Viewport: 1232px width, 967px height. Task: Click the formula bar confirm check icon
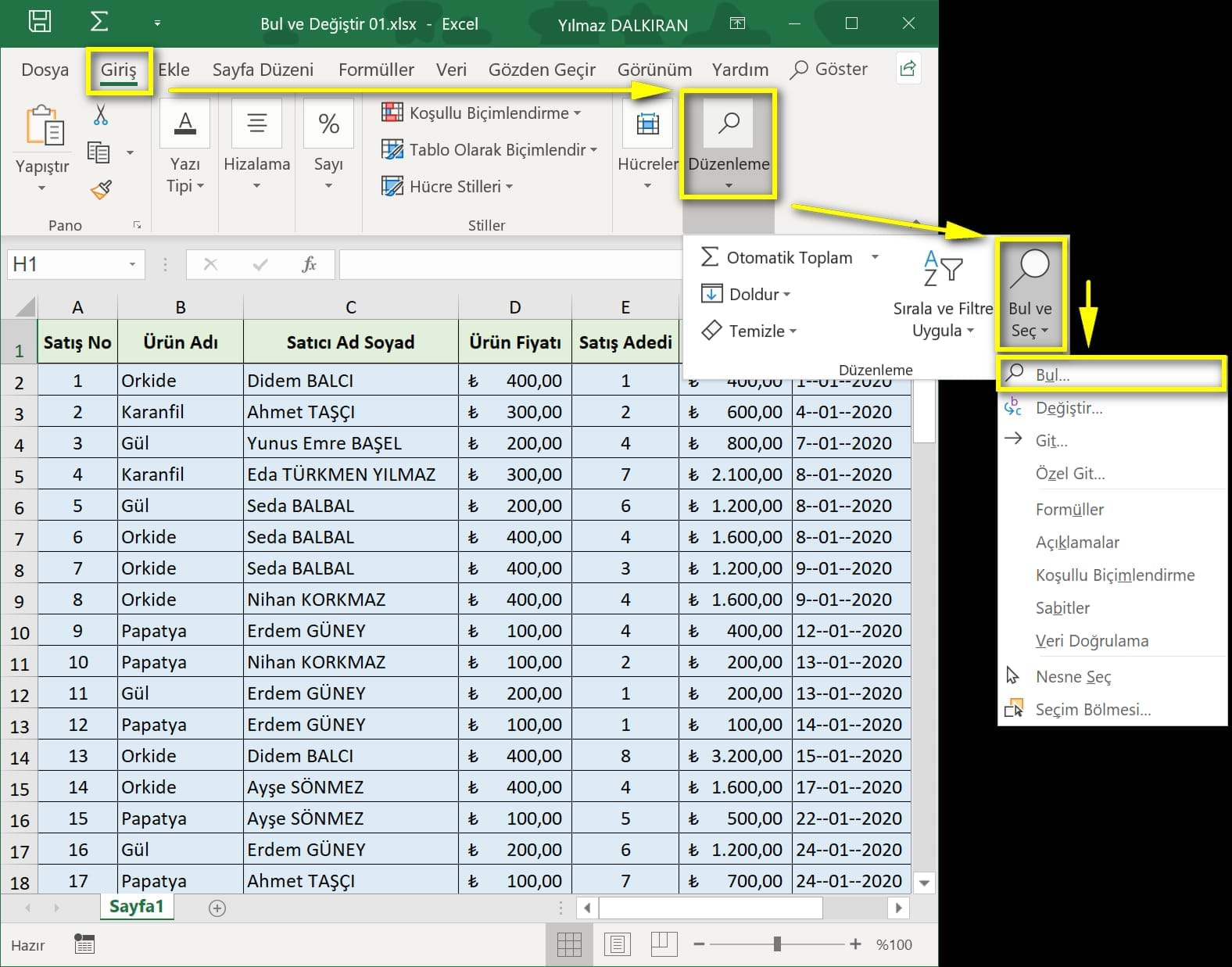click(x=260, y=264)
